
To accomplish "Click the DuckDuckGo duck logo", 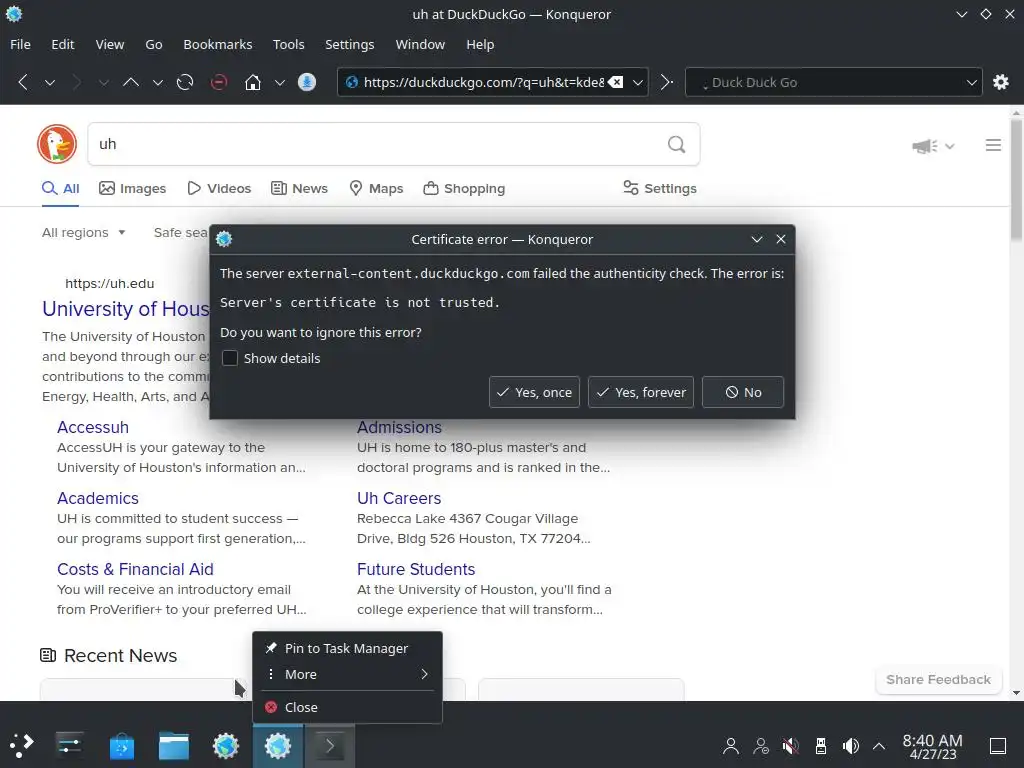I will pyautogui.click(x=57, y=144).
